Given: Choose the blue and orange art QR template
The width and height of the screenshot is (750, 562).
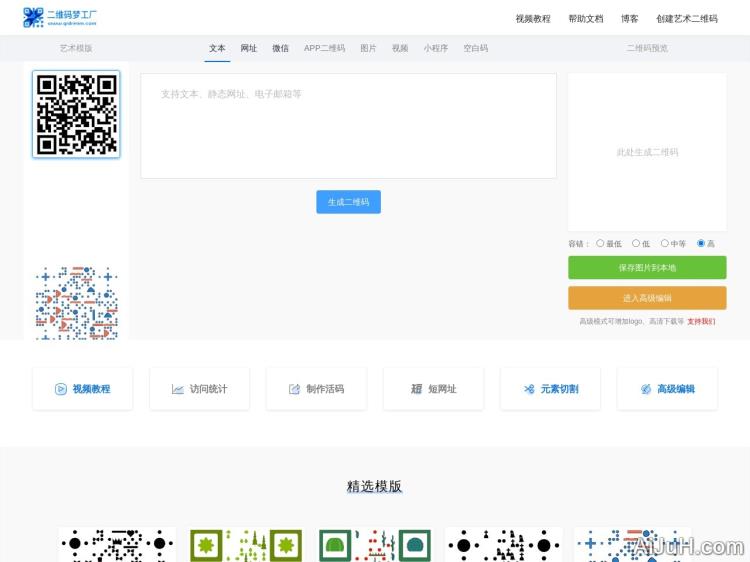Looking at the screenshot, I should point(77,302).
